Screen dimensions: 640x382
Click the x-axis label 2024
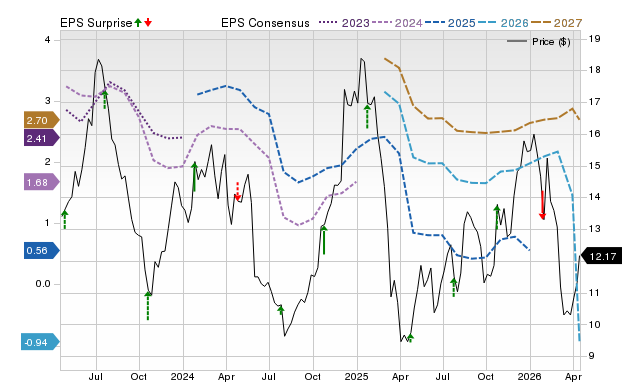[x=182, y=376]
